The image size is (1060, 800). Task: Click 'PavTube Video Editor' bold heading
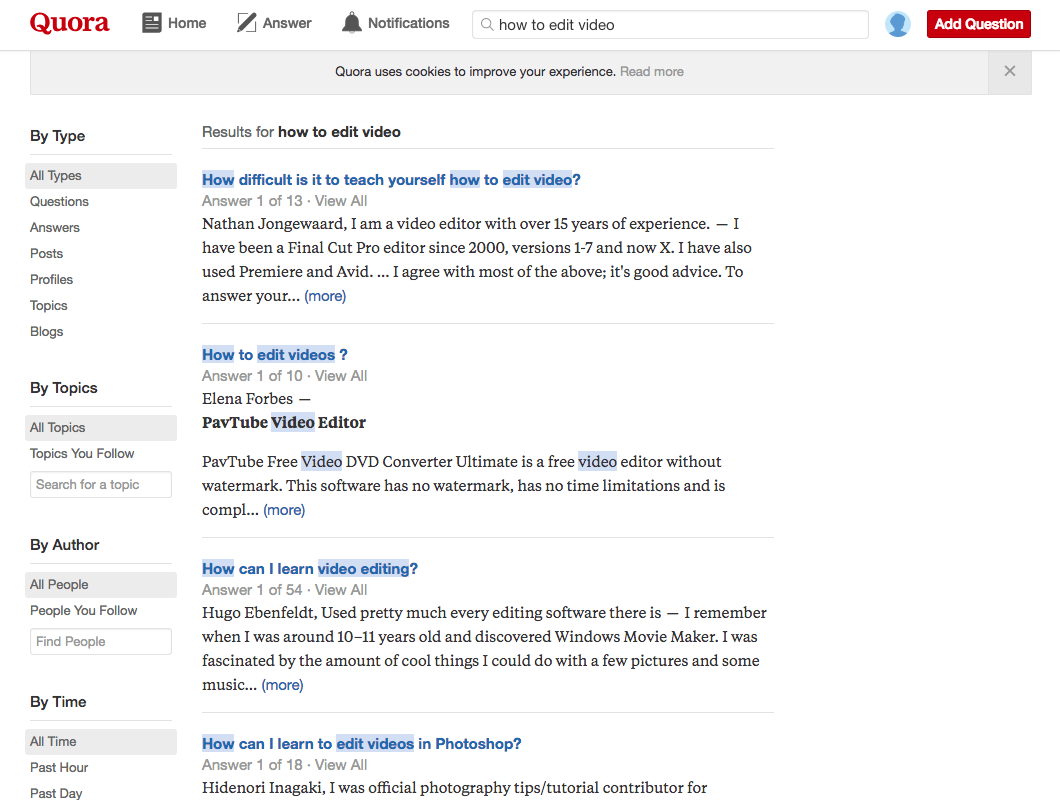coord(284,423)
